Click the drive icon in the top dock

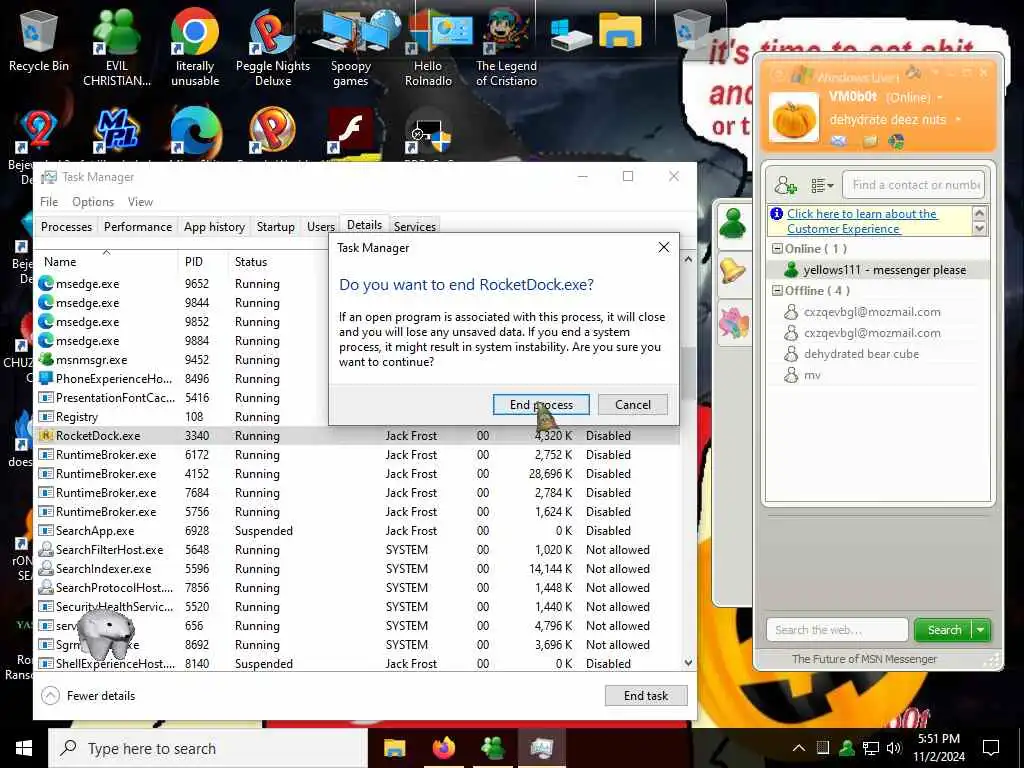tap(569, 34)
